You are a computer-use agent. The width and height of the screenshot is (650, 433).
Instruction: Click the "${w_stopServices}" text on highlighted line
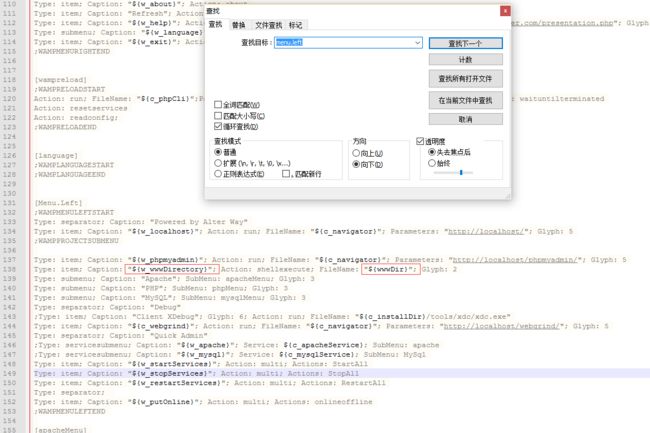point(170,373)
